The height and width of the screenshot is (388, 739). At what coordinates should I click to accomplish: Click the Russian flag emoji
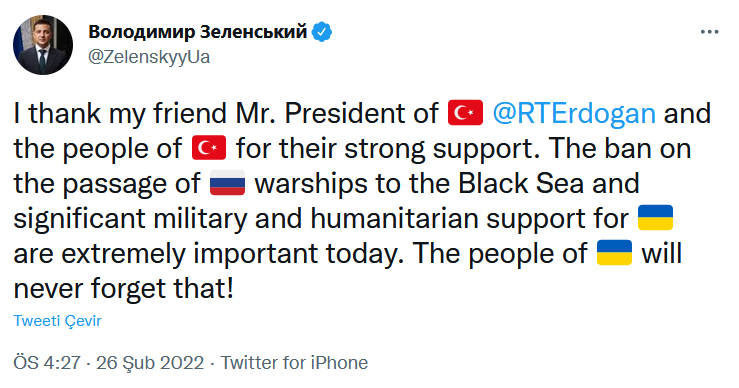tap(227, 183)
